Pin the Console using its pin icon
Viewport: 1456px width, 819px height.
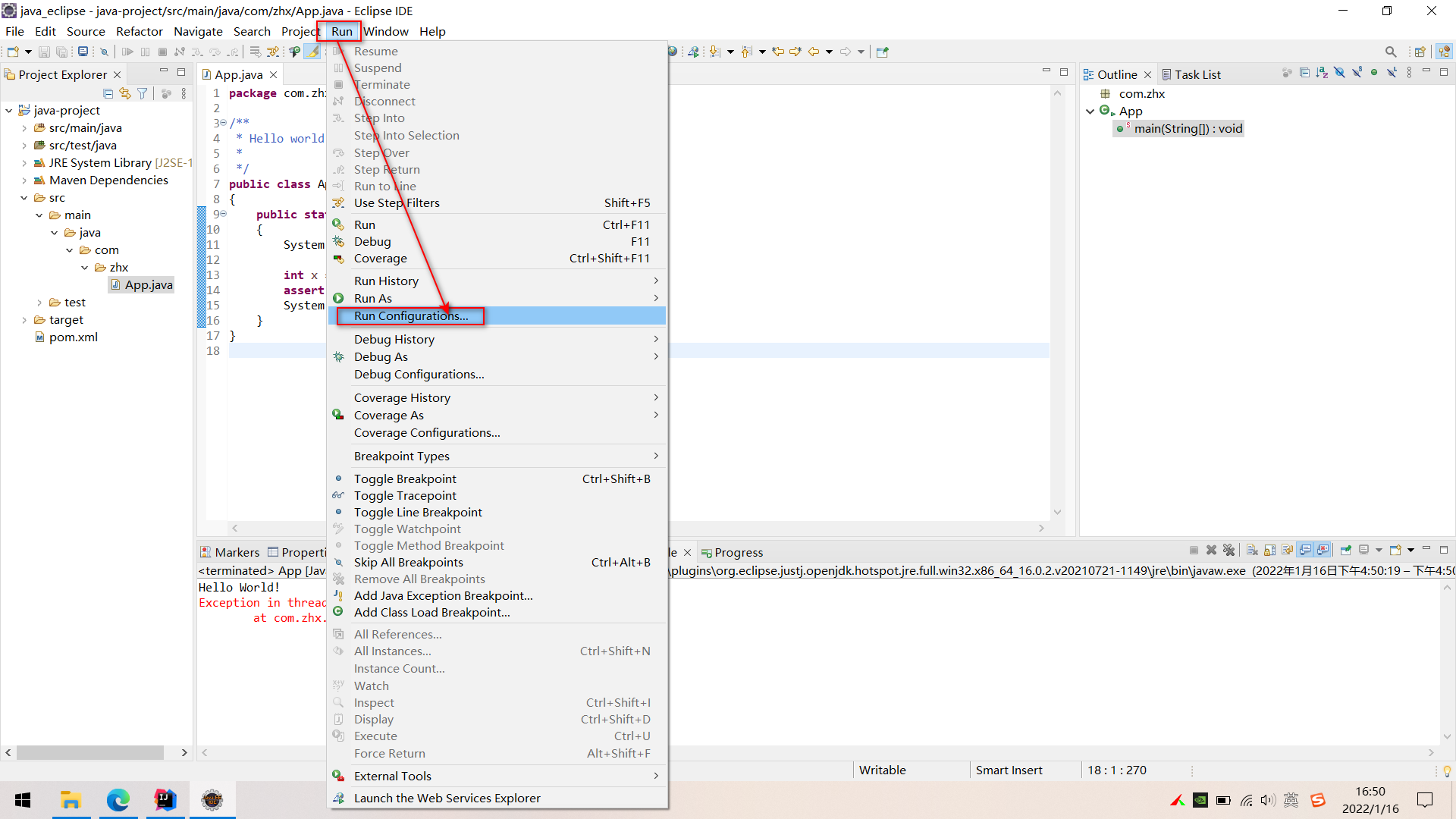pos(1345,551)
